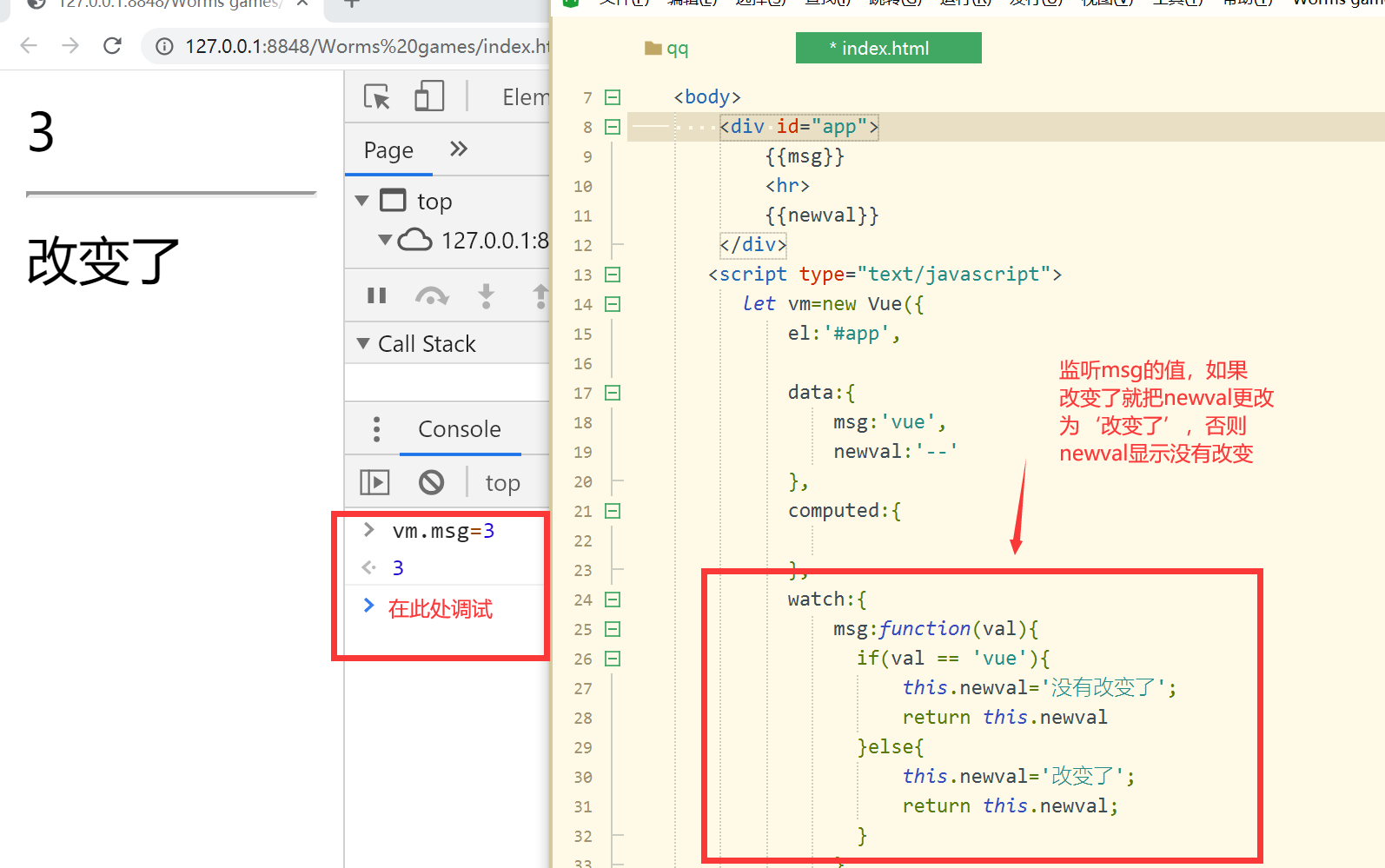Click the site info icon in address bar
This screenshot has width=1385, height=868.
click(164, 46)
